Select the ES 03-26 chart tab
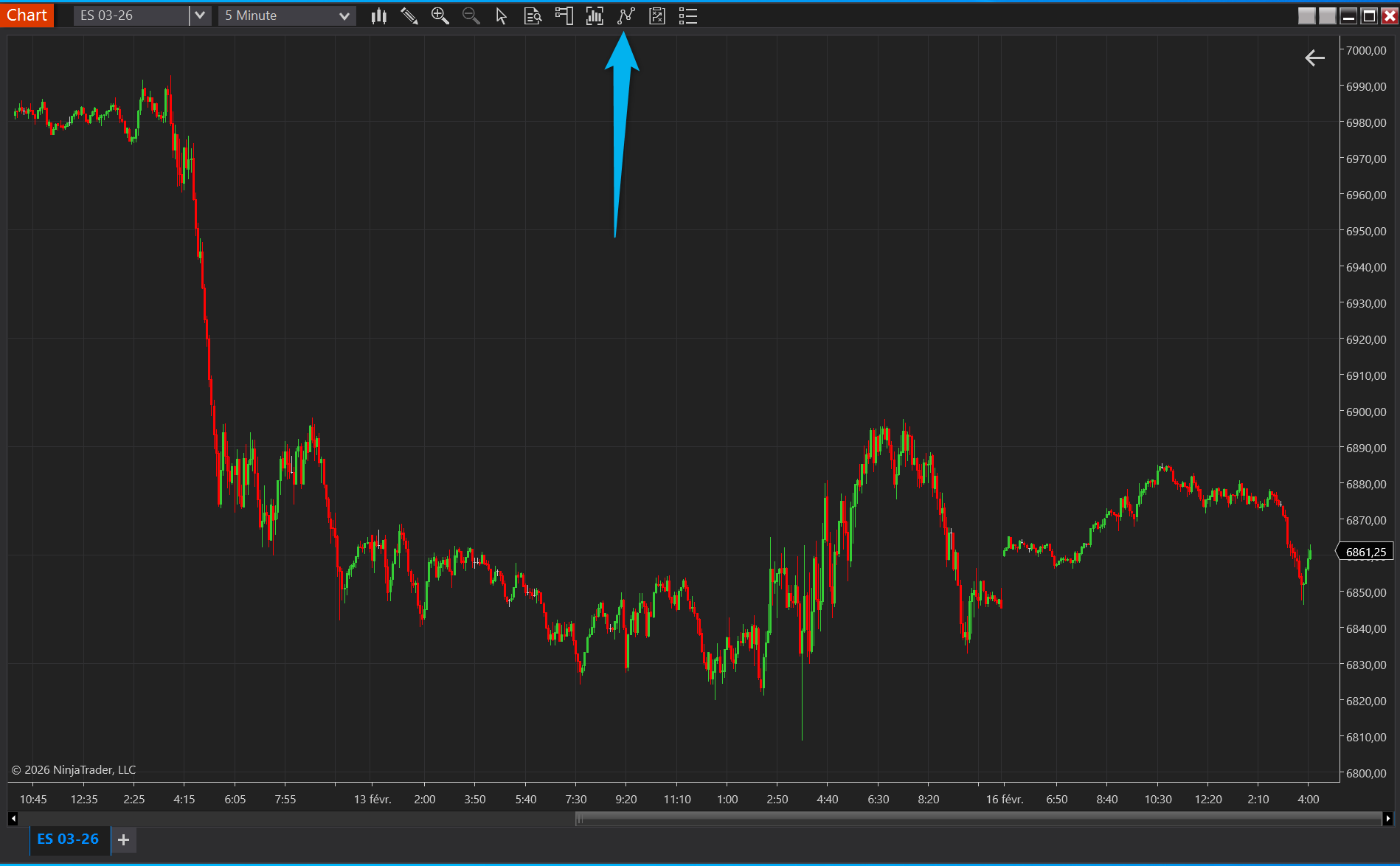This screenshot has width=1400, height=866. coord(69,839)
